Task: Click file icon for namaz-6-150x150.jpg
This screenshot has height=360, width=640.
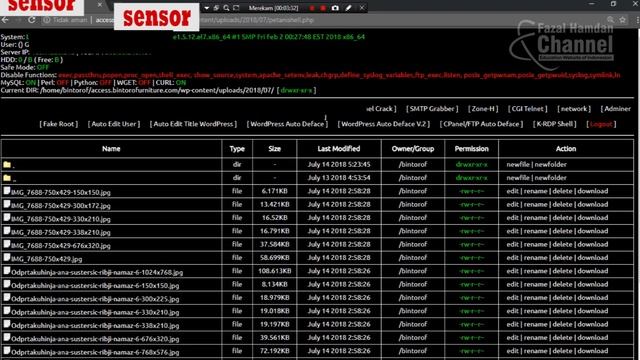Action: 7,284
